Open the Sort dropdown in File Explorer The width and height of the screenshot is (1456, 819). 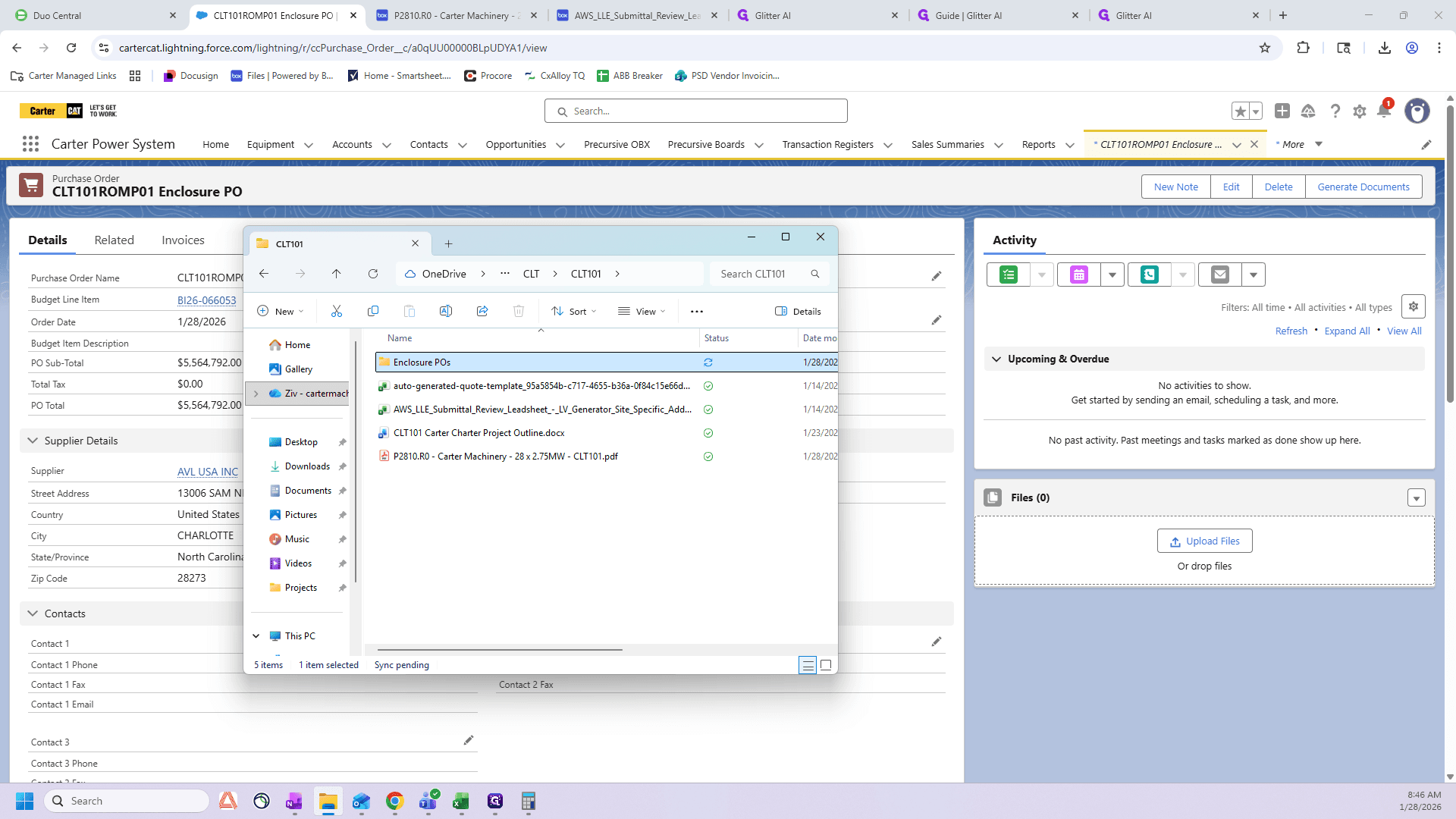pos(574,311)
